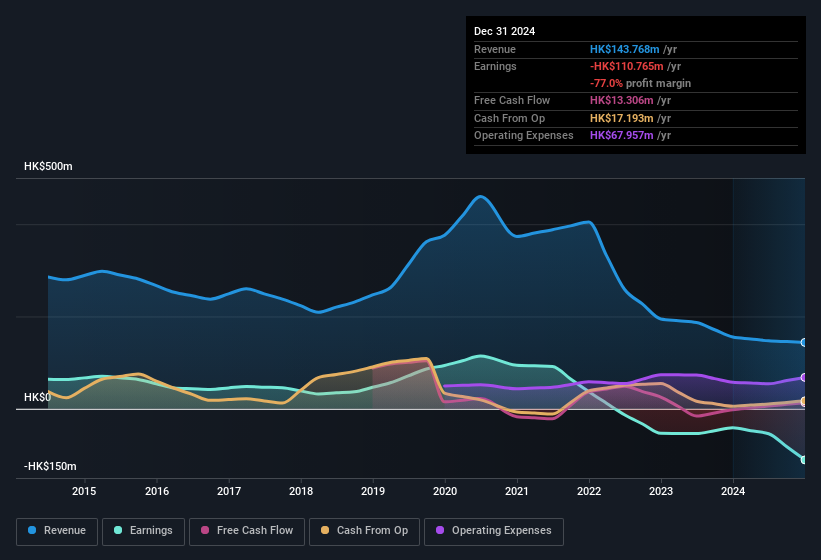Click the -HK$110.765m earnings value
This screenshot has height=560, width=821.
[x=626, y=66]
